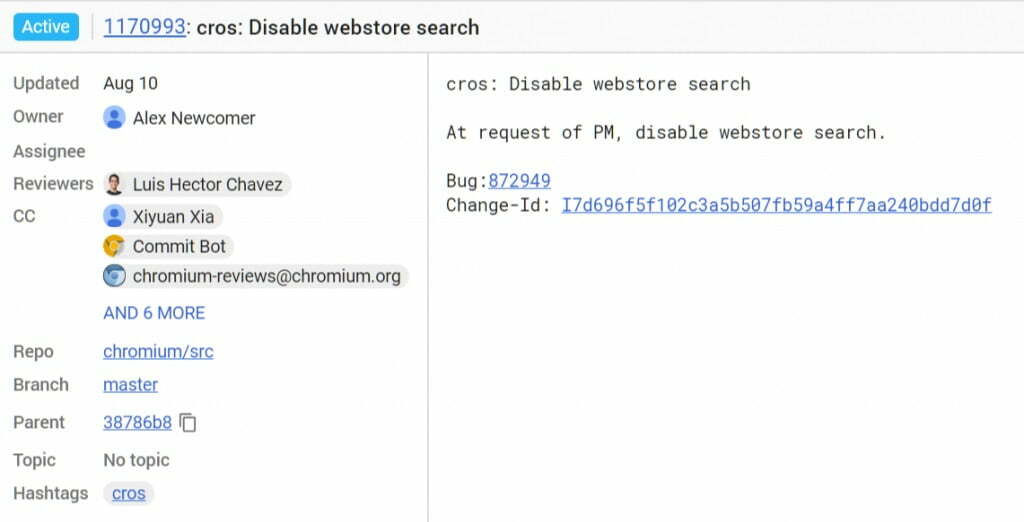Click the Alex Newcomer owner name
The image size is (1024, 522).
pyautogui.click(x=194, y=118)
